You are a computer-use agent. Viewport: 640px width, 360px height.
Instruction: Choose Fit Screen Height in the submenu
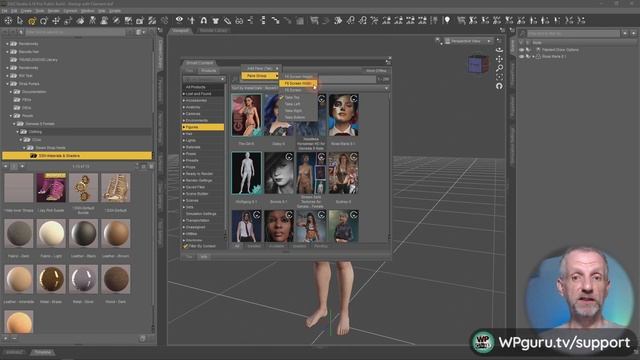(x=298, y=77)
